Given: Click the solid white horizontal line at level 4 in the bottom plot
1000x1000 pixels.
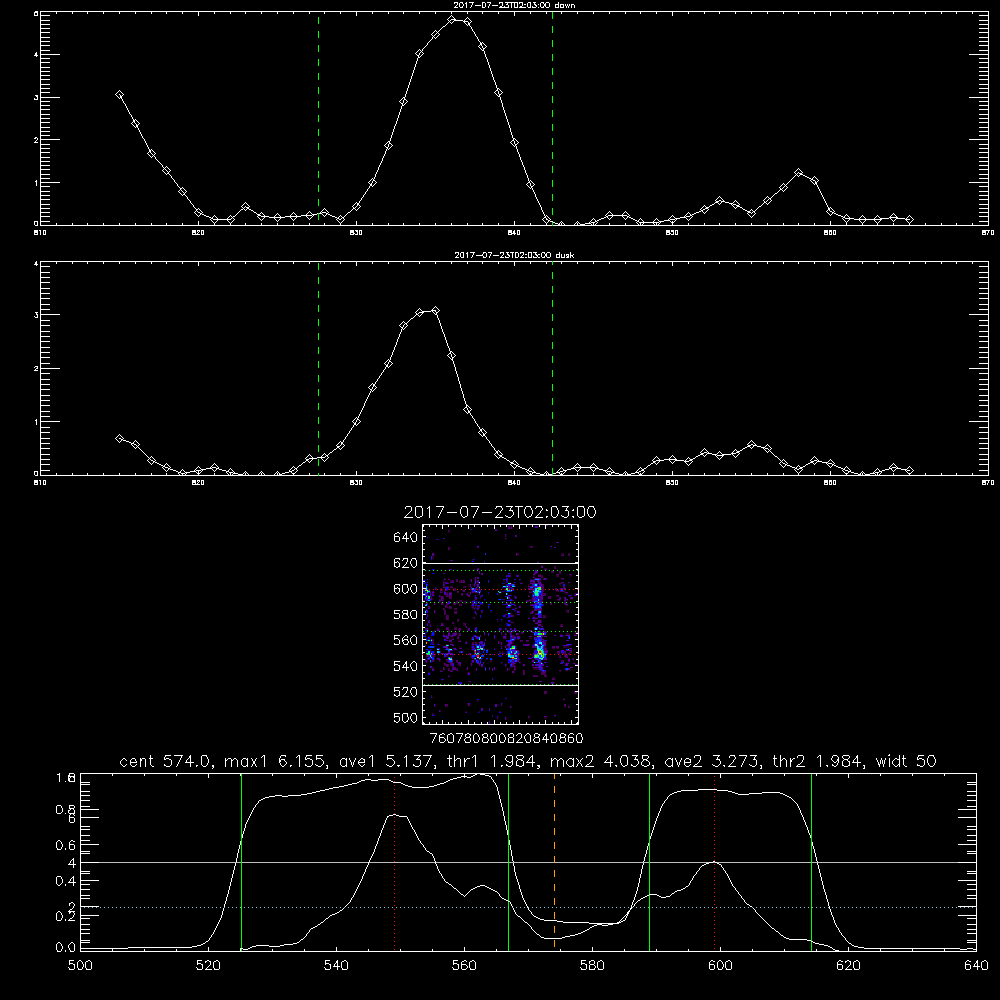Looking at the screenshot, I should (x=528, y=862).
